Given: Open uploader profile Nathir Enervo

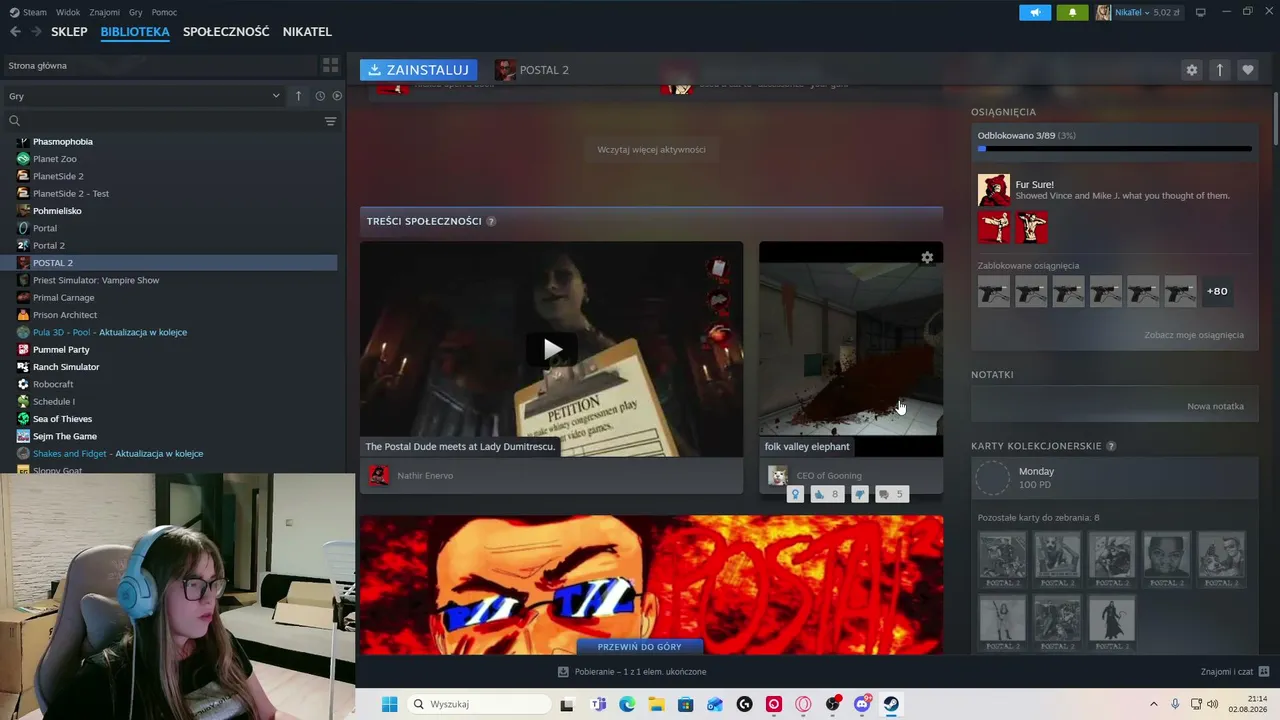Looking at the screenshot, I should point(425,476).
